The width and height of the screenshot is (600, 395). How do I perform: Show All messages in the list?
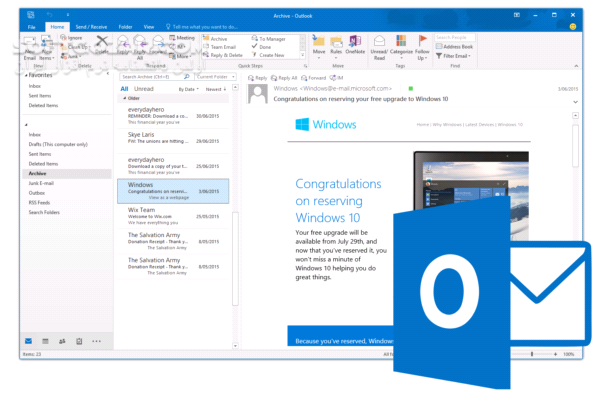coord(124,89)
